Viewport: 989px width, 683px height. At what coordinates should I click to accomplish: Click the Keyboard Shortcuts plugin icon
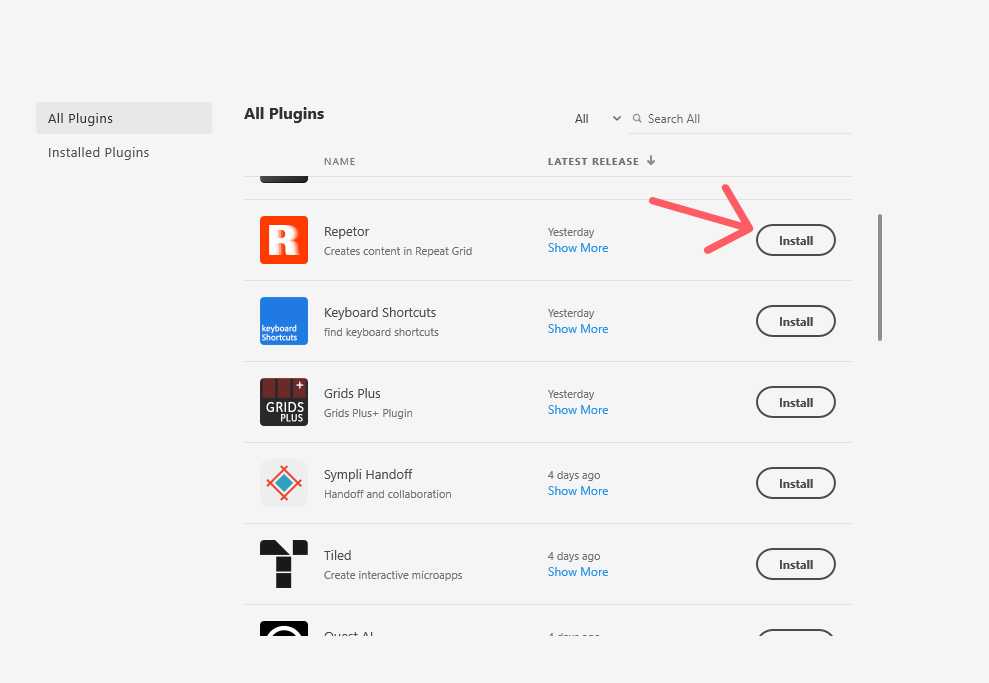(x=284, y=321)
